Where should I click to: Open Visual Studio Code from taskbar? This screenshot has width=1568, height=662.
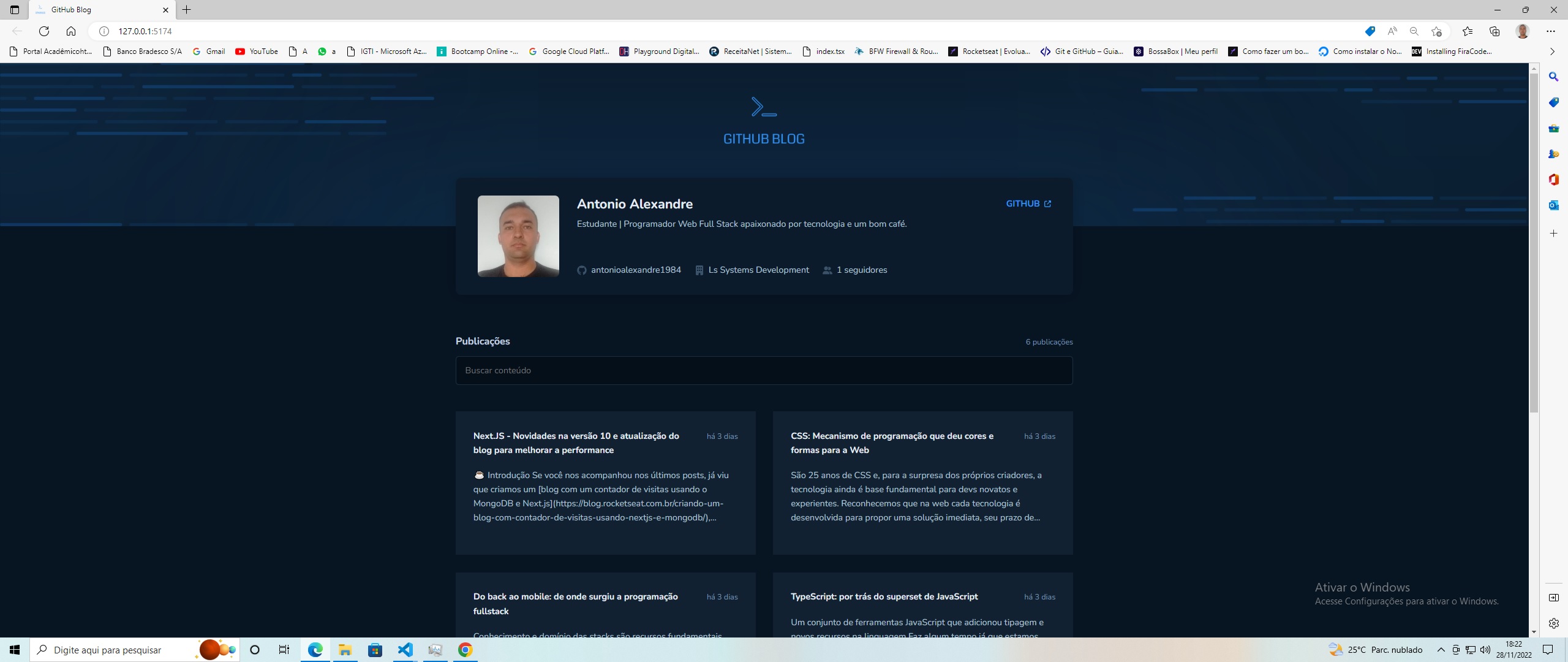(x=405, y=650)
